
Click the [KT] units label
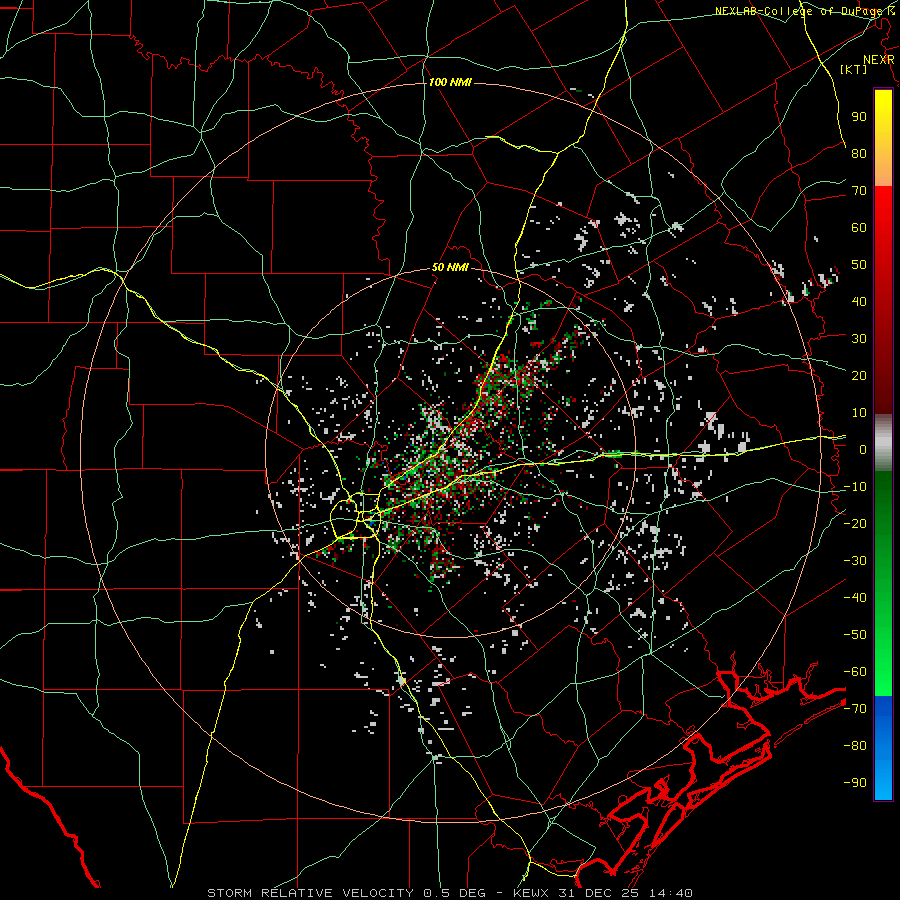point(854,69)
